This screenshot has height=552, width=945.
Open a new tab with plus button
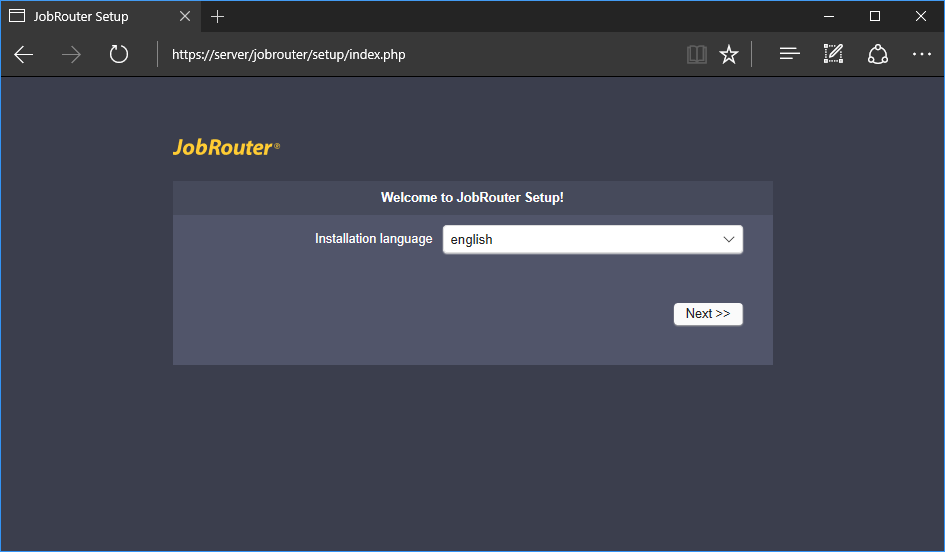(218, 17)
